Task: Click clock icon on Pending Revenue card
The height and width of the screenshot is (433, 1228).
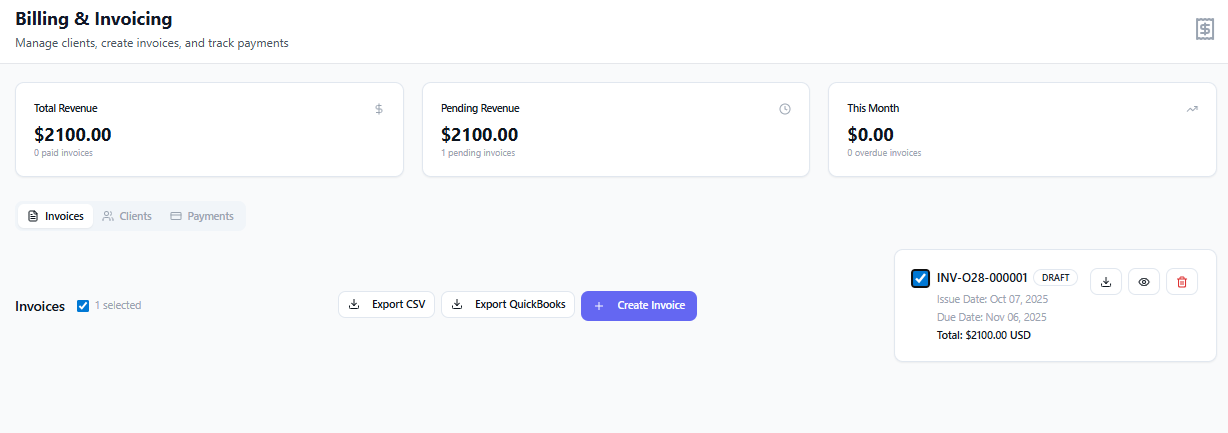Action: tap(785, 109)
